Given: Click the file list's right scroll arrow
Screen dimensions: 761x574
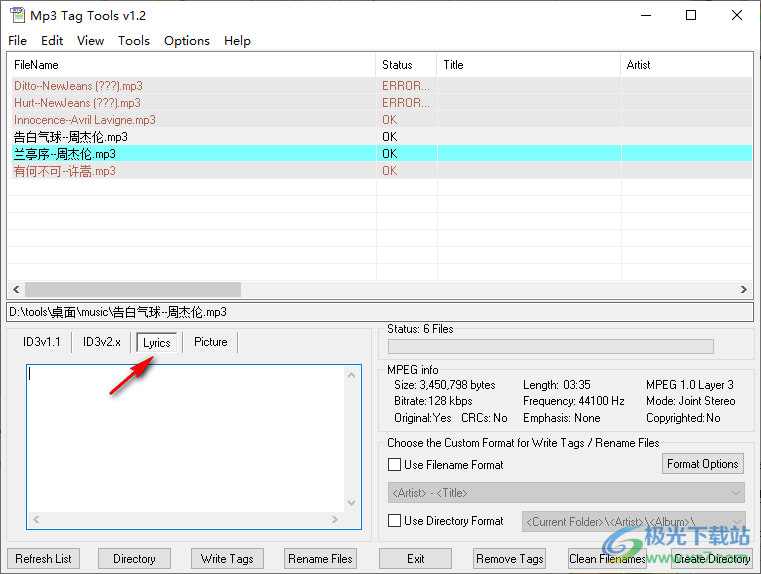Looking at the screenshot, I should (x=744, y=290).
